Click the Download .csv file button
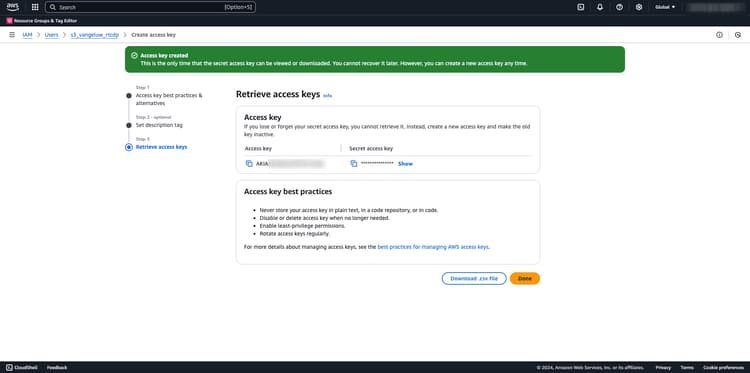 [474, 278]
